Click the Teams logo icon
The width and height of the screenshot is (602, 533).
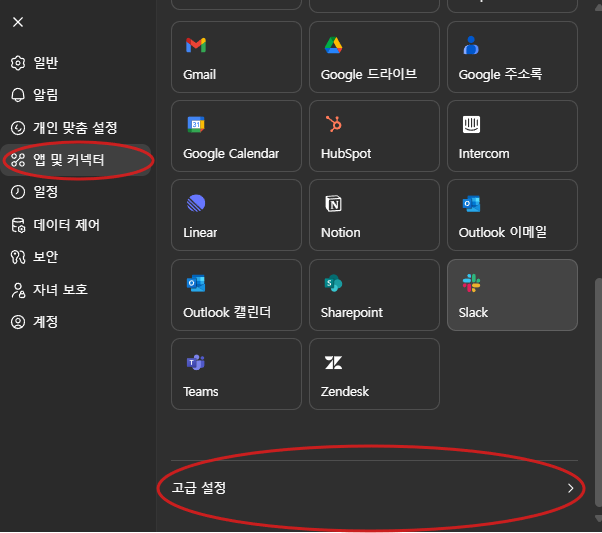tap(196, 363)
